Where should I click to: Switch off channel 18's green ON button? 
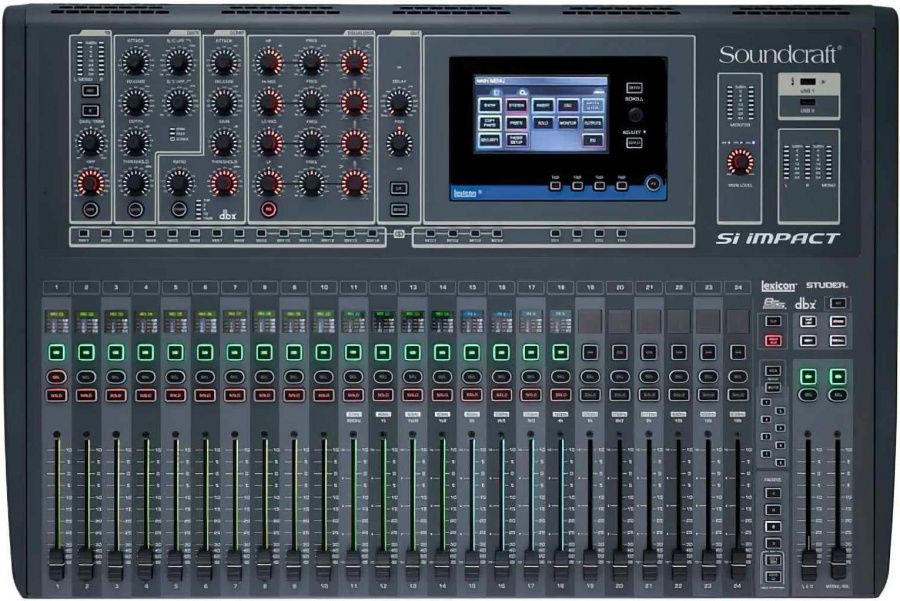coord(560,352)
